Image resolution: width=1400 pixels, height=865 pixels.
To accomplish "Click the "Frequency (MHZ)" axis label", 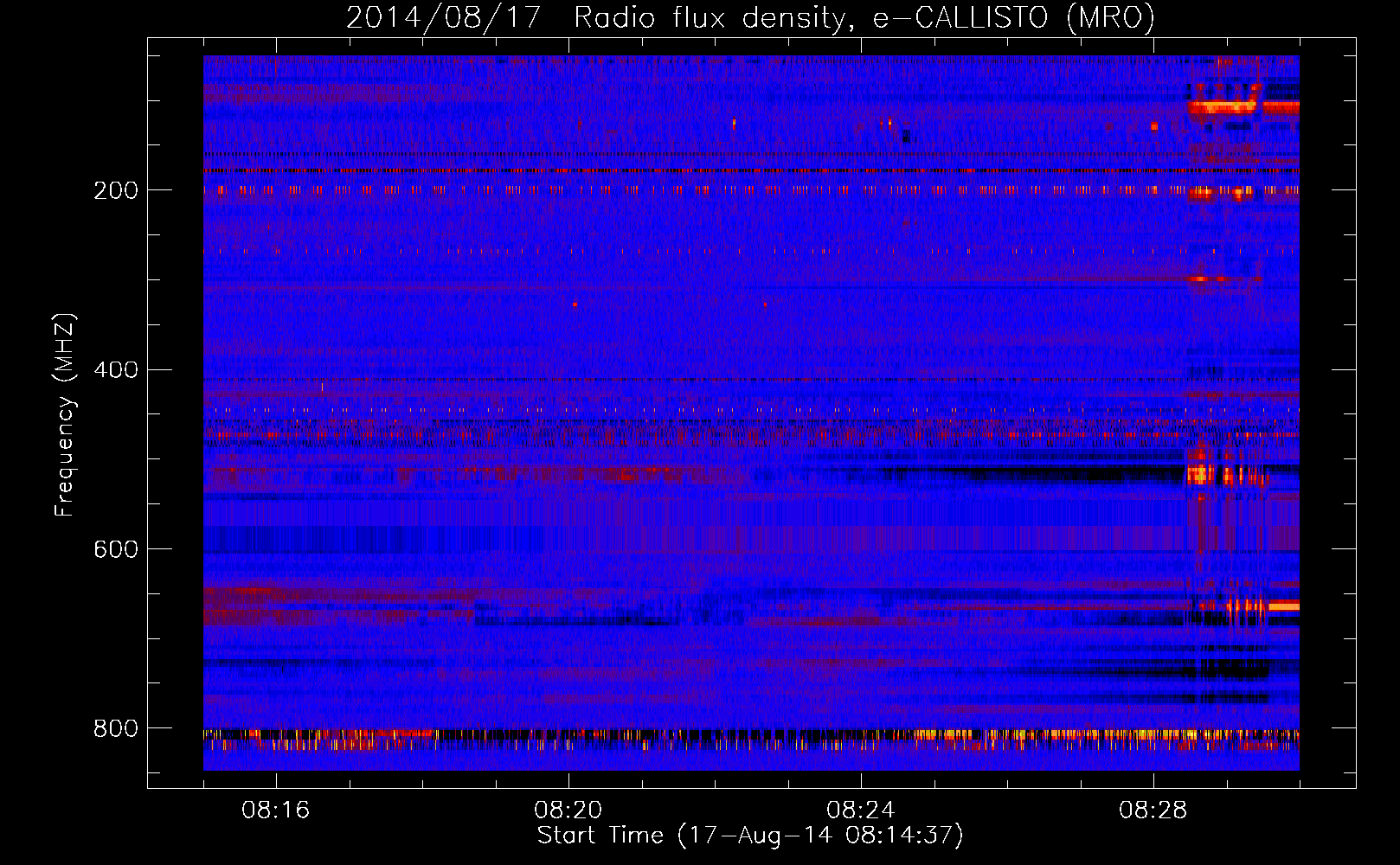I will tap(65, 415).
